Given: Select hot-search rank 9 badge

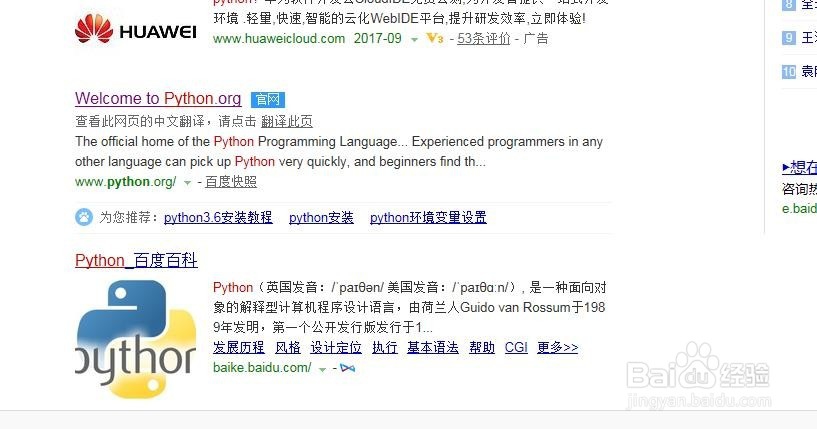Looking at the screenshot, I should 789,38.
